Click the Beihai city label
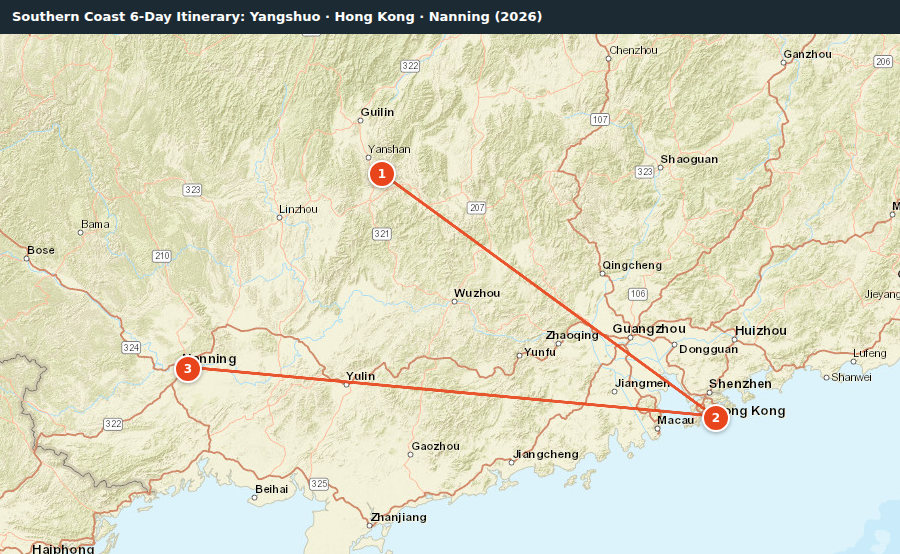The width and height of the screenshot is (900, 554). point(271,489)
